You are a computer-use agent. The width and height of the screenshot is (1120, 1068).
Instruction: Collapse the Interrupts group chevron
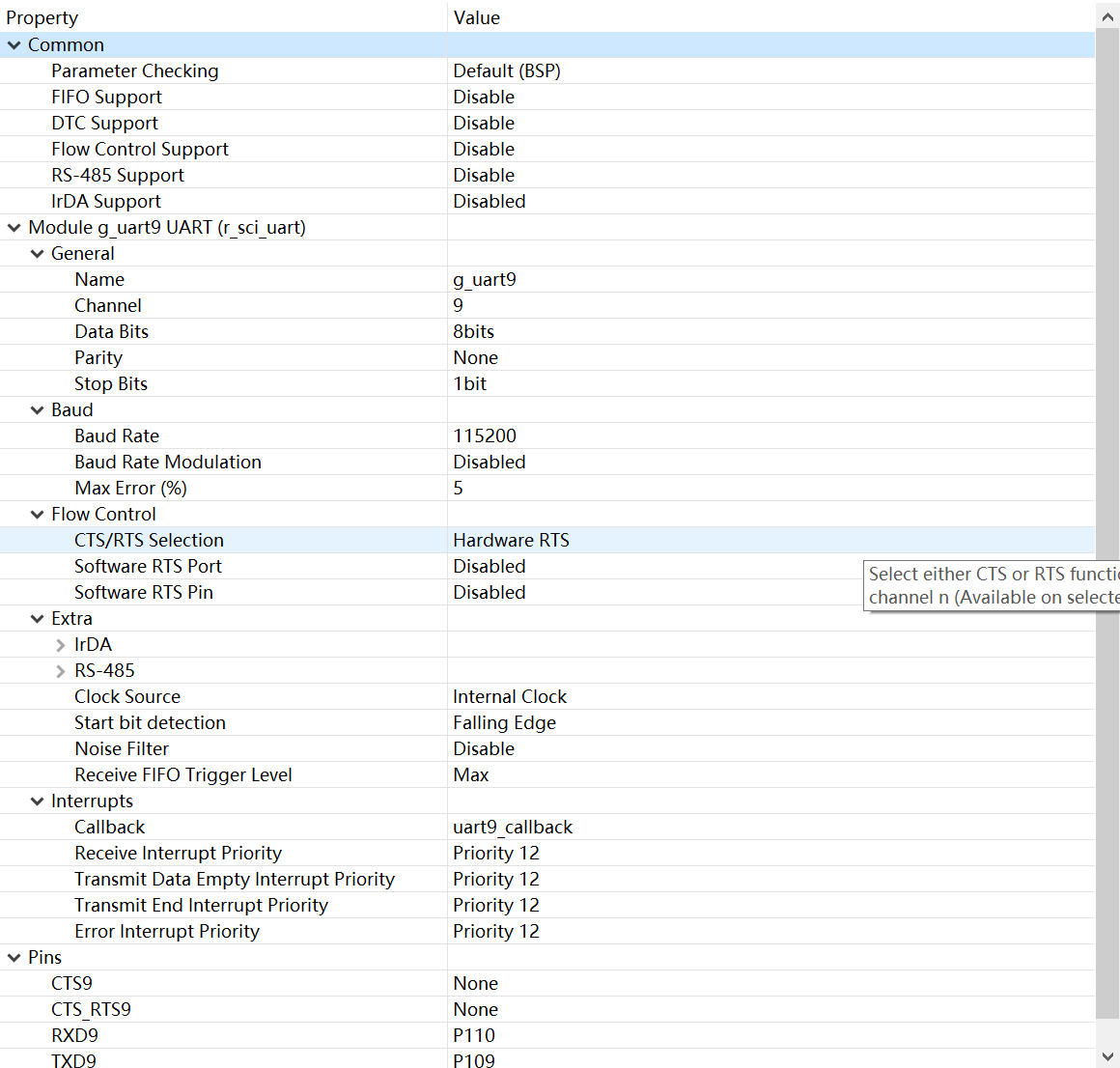[37, 801]
